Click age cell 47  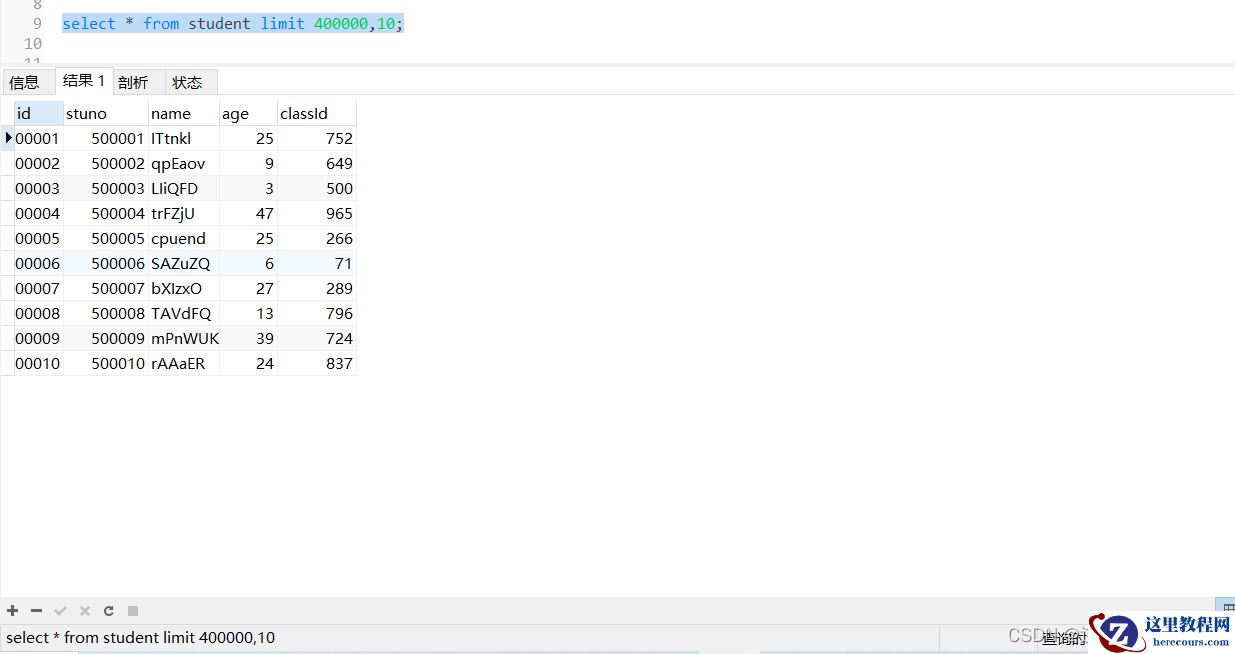[249, 213]
